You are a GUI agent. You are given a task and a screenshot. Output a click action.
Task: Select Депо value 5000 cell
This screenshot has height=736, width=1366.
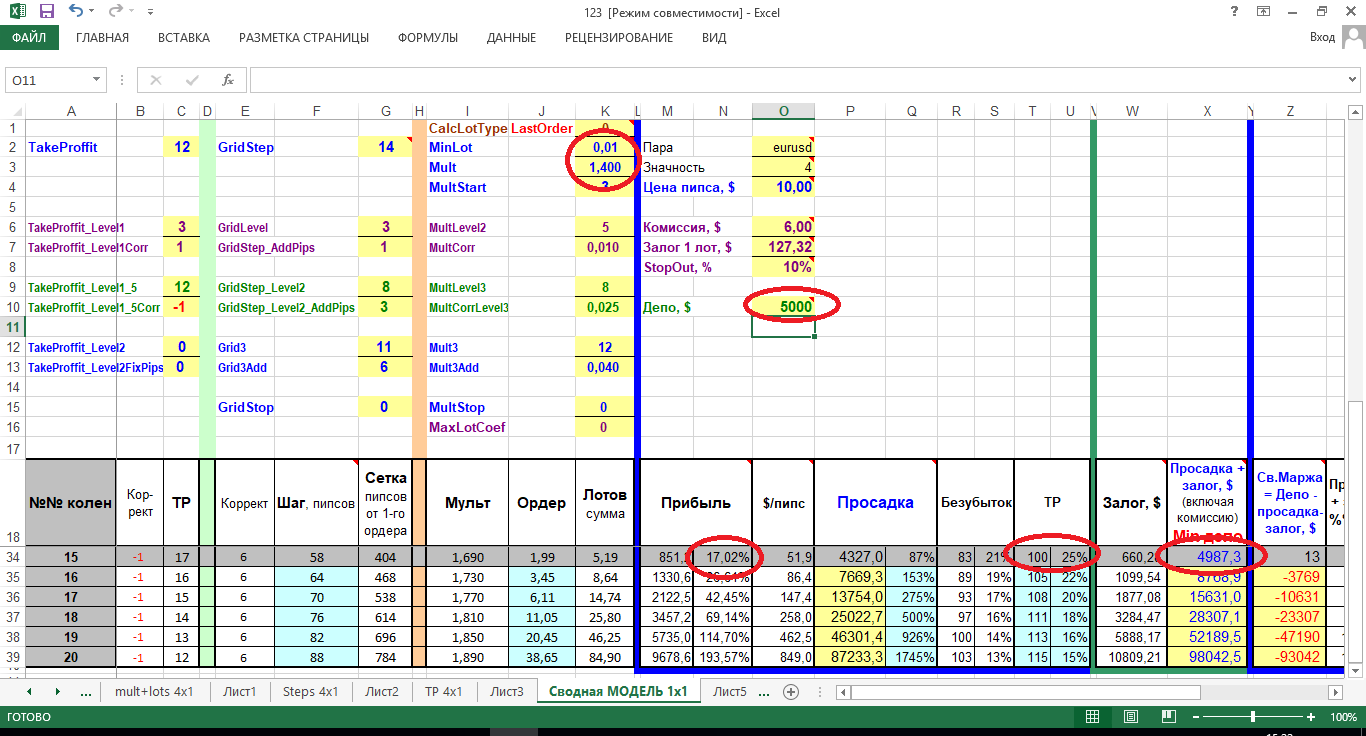pos(783,307)
